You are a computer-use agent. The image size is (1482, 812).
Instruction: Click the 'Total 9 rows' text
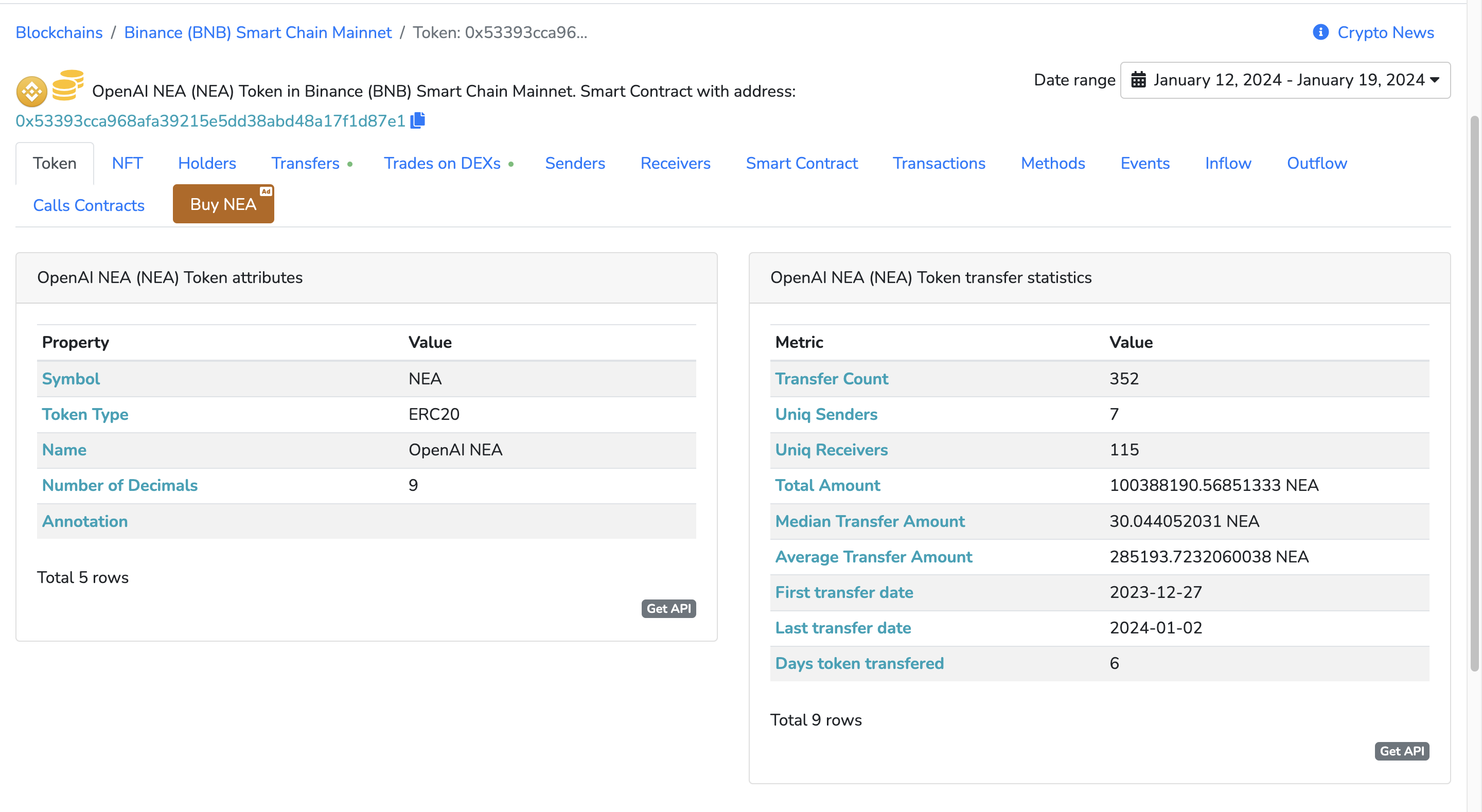[x=816, y=720]
